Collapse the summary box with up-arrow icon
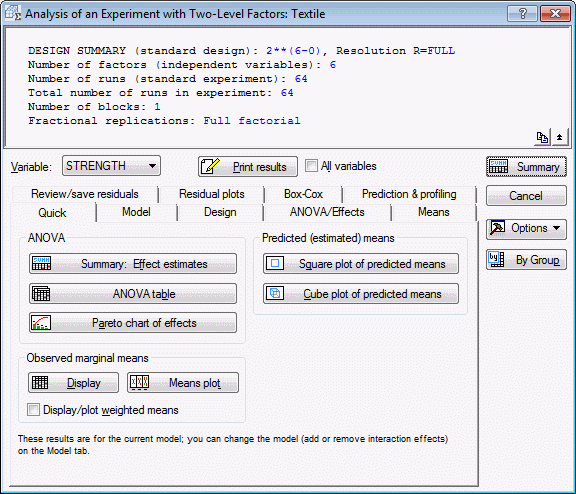 [x=559, y=137]
